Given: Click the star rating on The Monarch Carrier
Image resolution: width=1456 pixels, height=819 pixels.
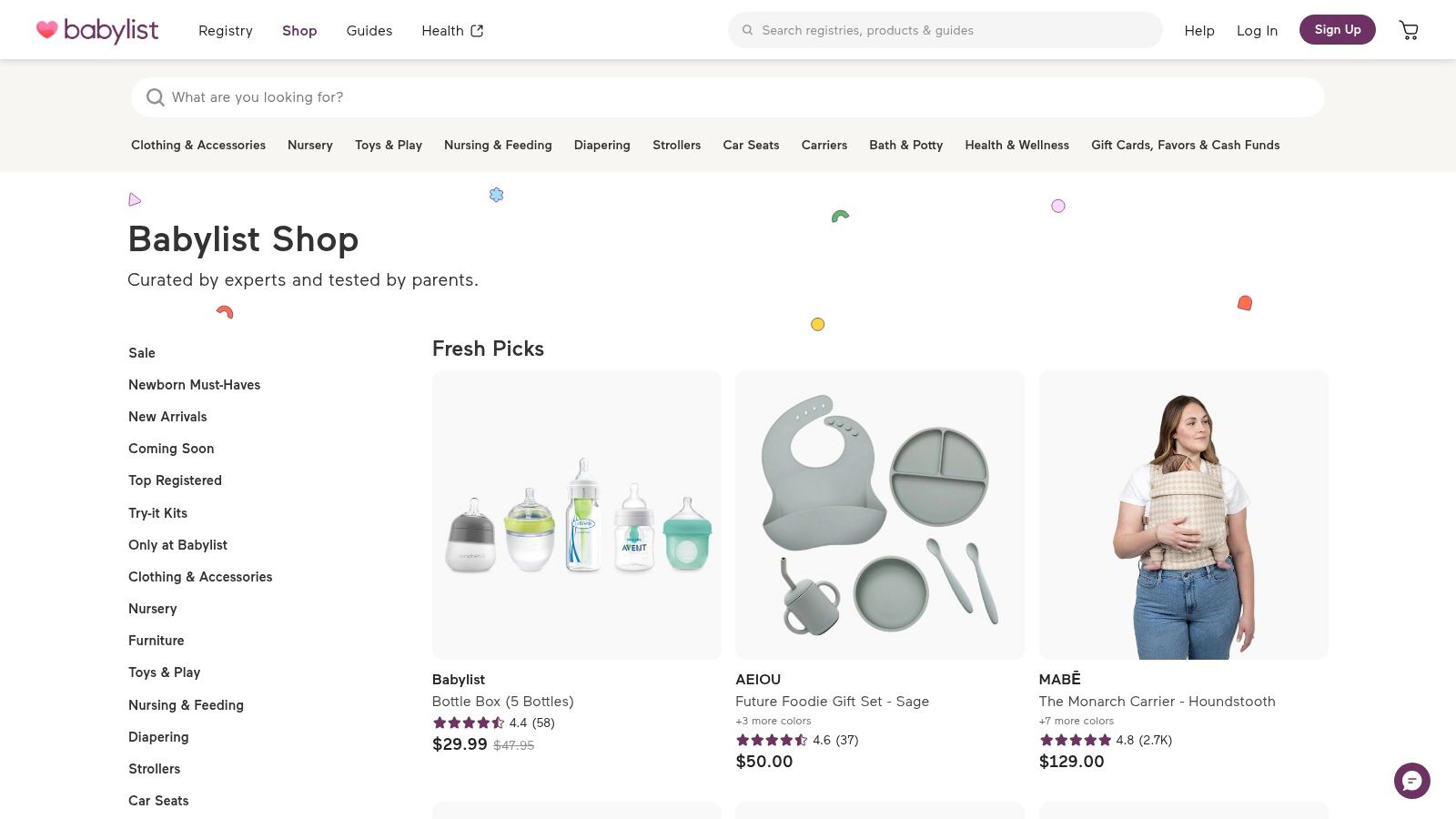Looking at the screenshot, I should [1075, 740].
